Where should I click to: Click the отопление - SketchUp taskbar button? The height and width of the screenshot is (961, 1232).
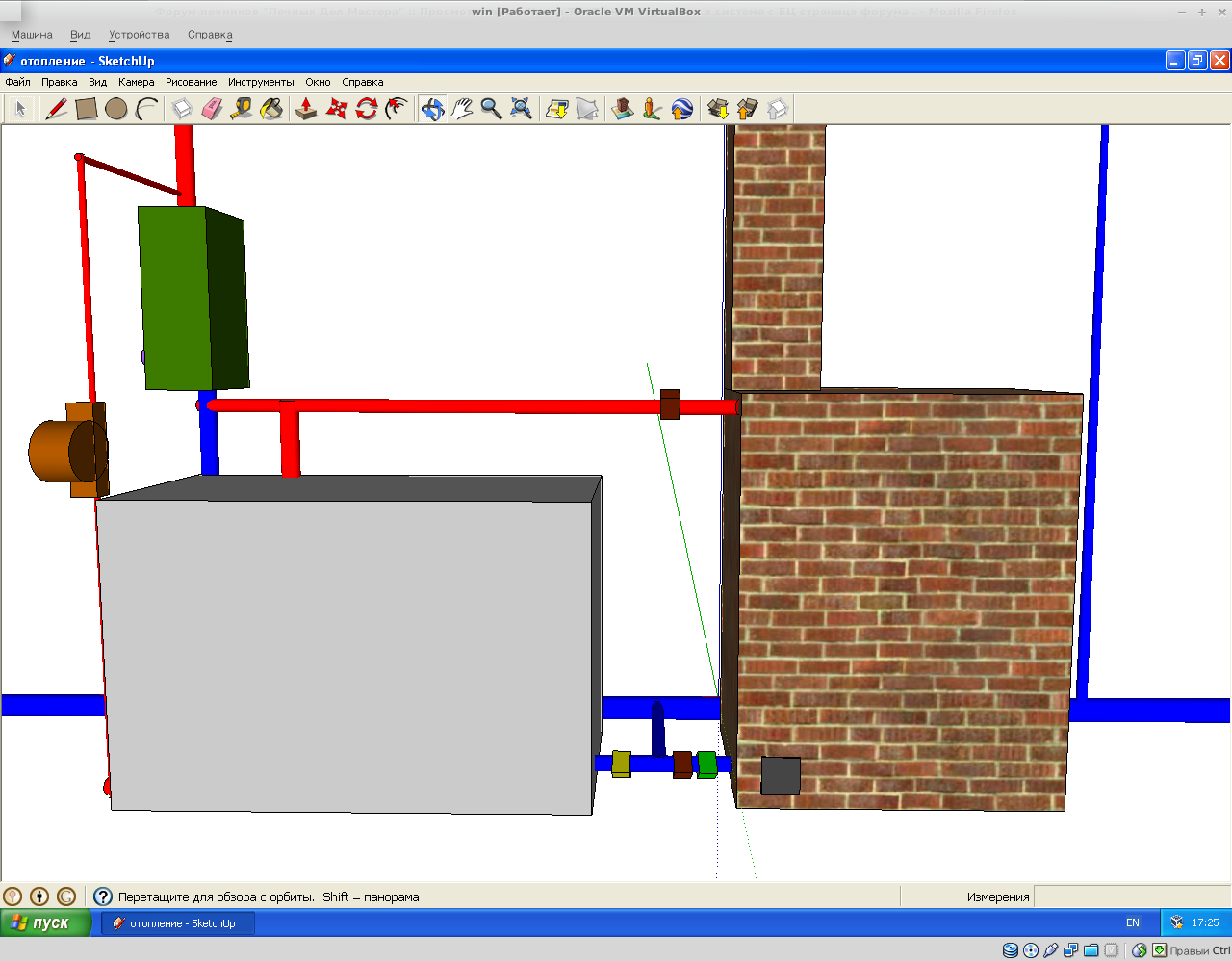click(178, 923)
